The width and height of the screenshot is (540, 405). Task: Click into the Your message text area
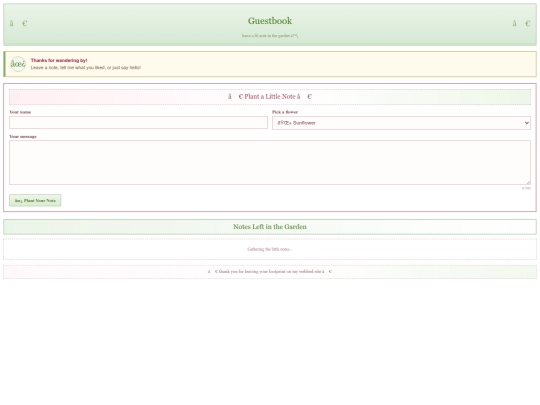click(270, 162)
